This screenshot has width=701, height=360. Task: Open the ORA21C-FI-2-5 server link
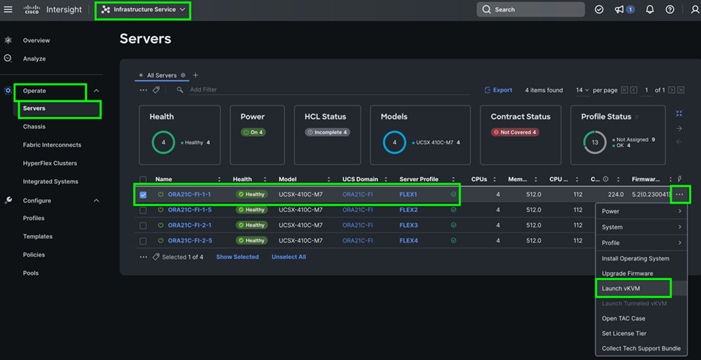pyautogui.click(x=190, y=241)
